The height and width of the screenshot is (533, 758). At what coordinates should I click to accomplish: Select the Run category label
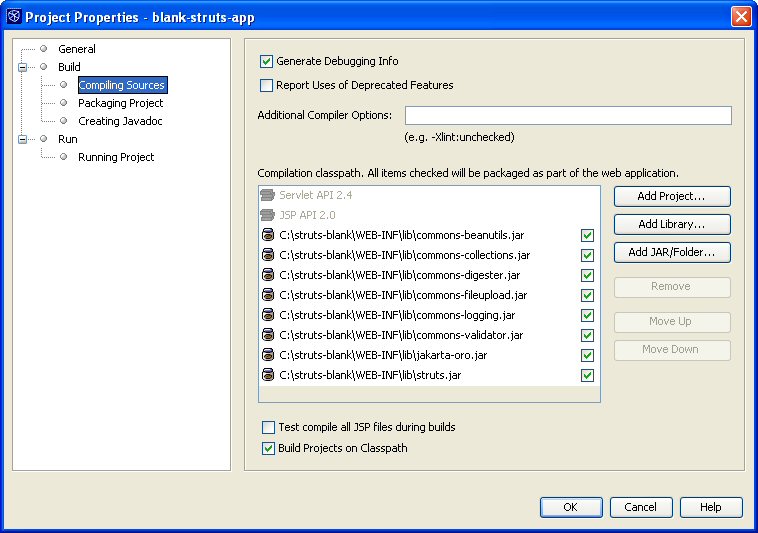coord(68,139)
